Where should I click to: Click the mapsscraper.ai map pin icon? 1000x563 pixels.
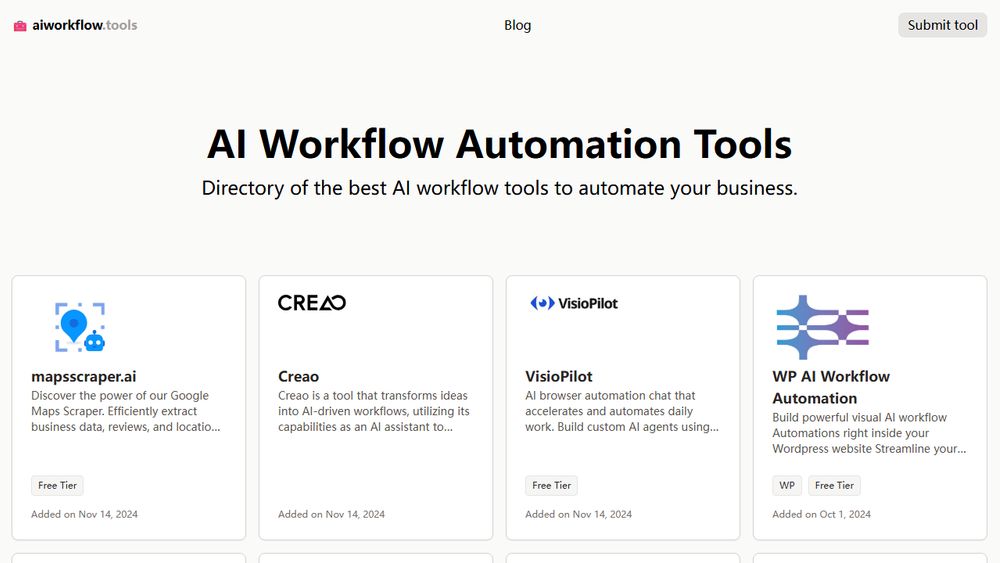coord(80,327)
